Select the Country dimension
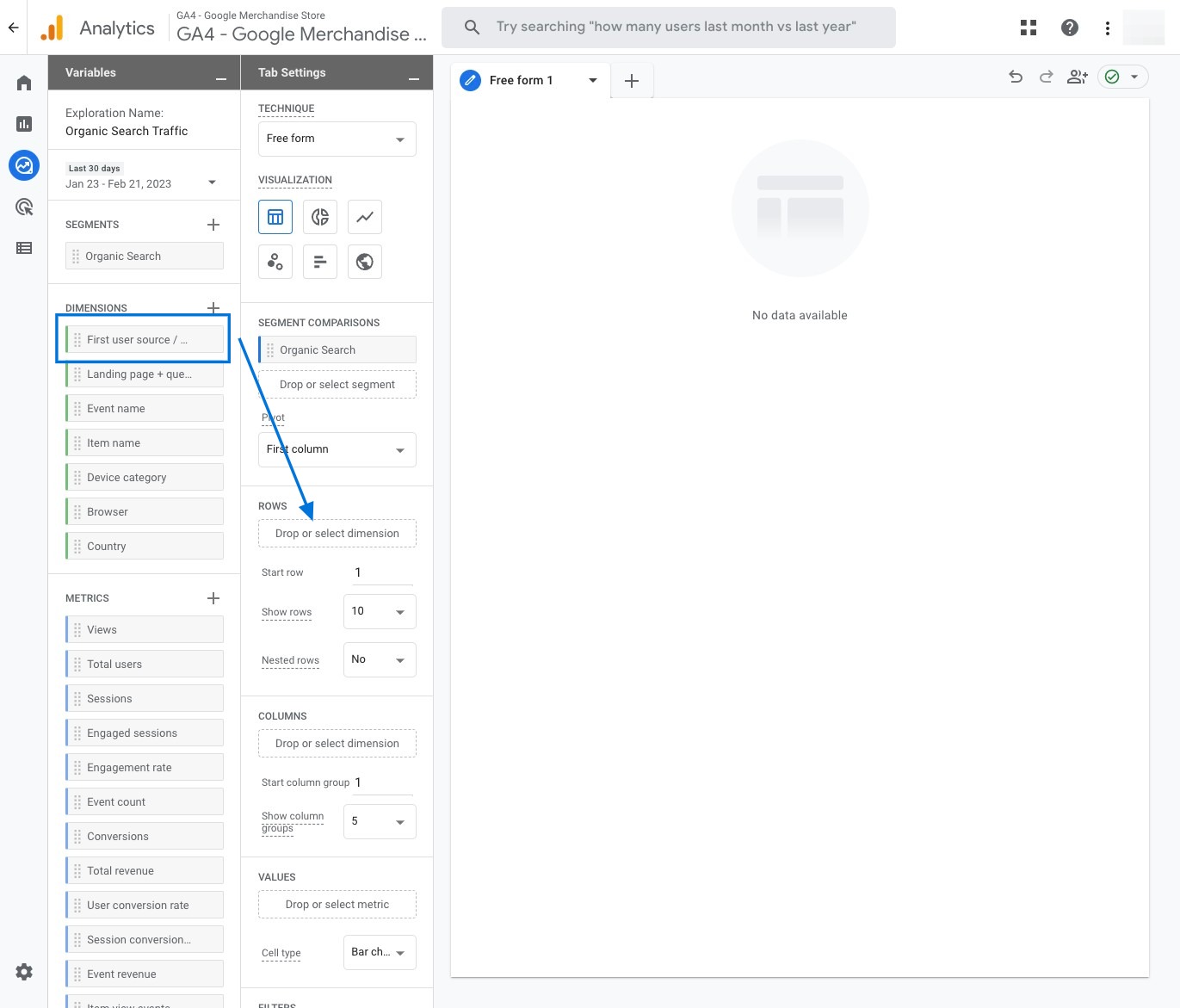1180x1008 pixels. tap(145, 547)
